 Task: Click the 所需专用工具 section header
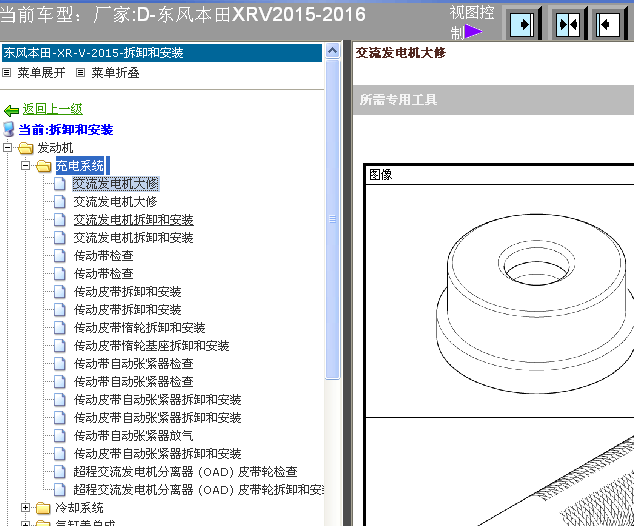click(493, 99)
